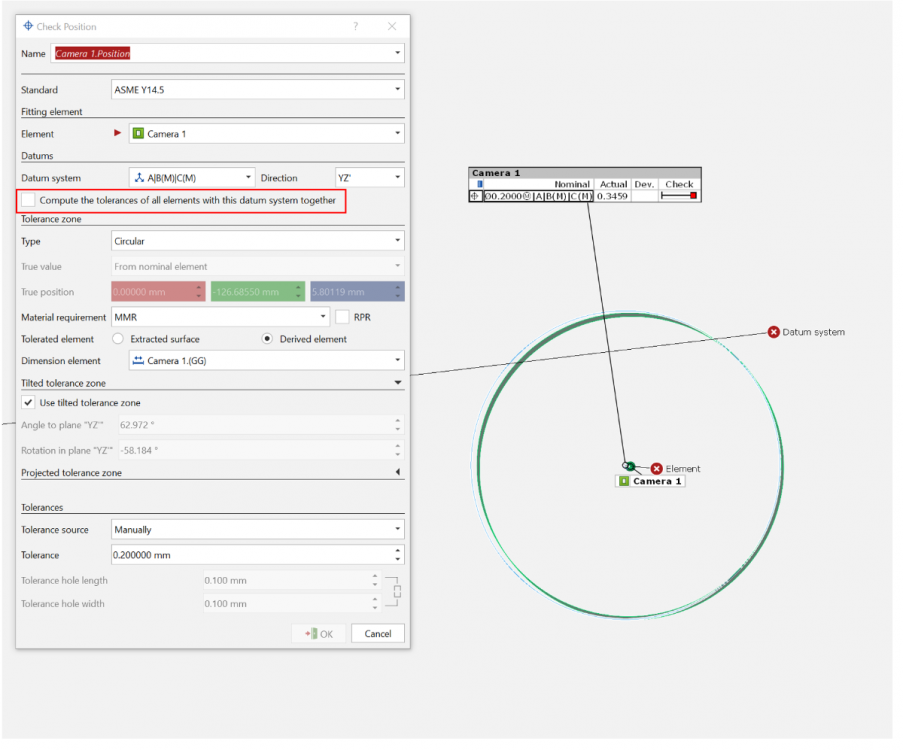Image resolution: width=903 pixels, height=750 pixels.
Task: Expand the Projected tolerance zone section
Action: 398,473
